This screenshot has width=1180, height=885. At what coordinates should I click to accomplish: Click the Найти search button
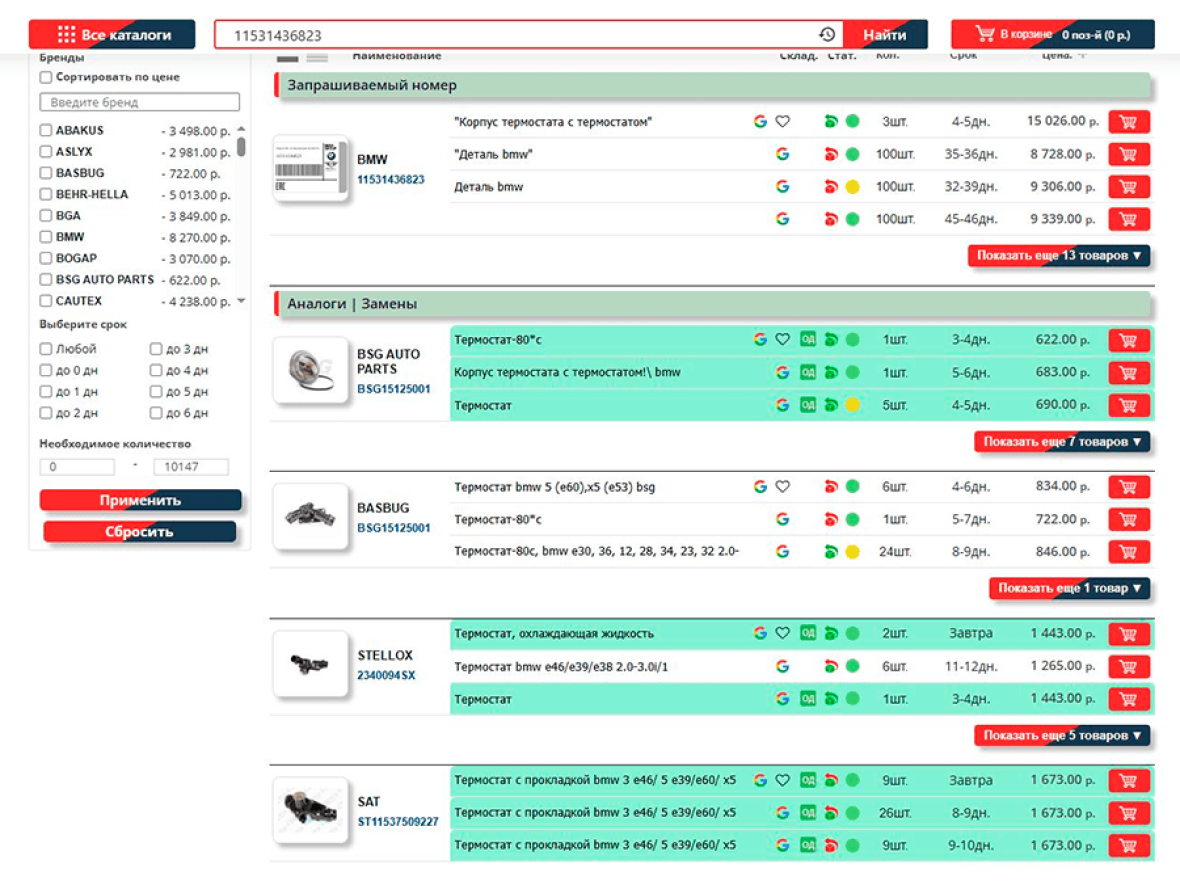click(x=884, y=35)
